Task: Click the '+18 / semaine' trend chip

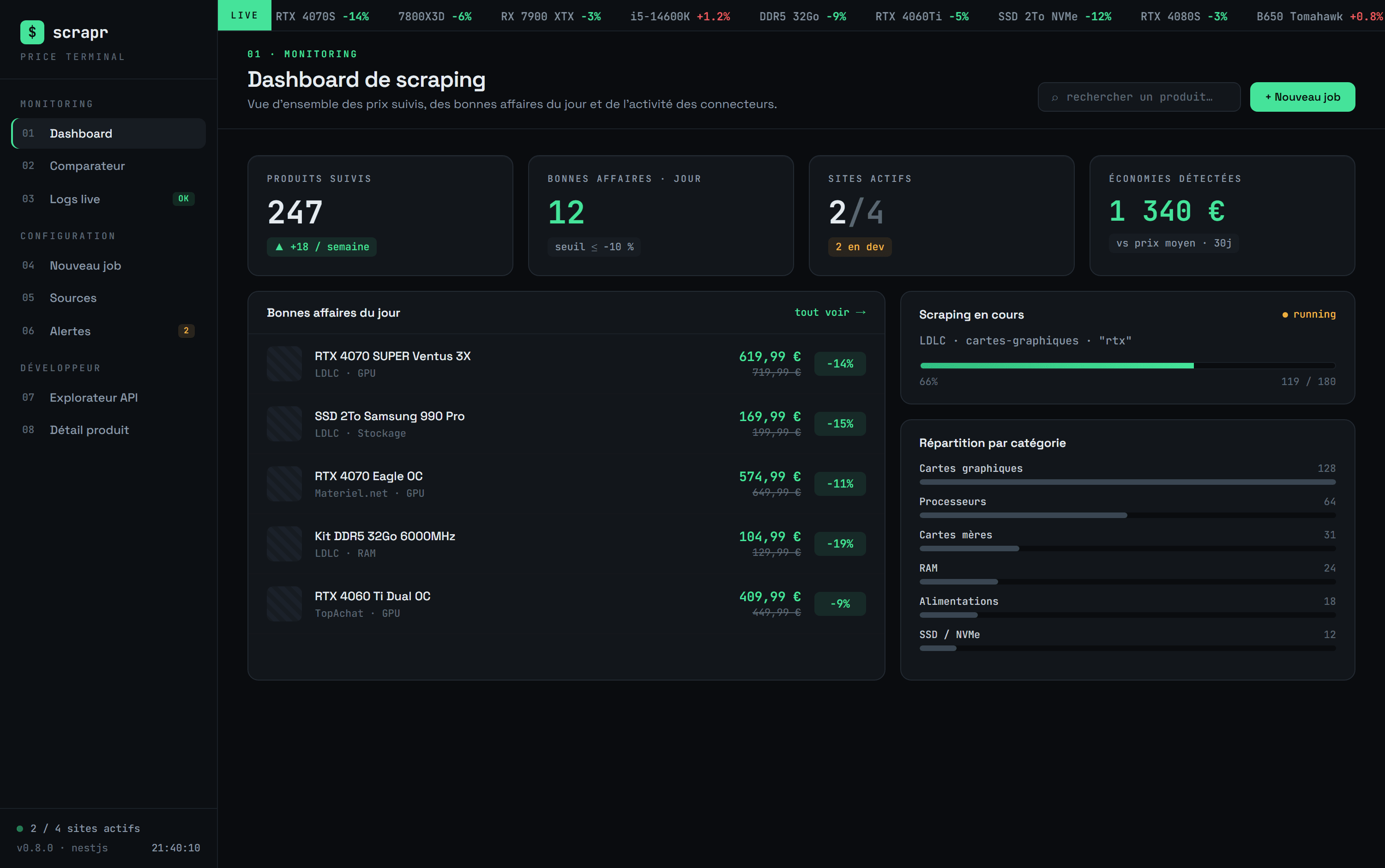Action: [321, 247]
